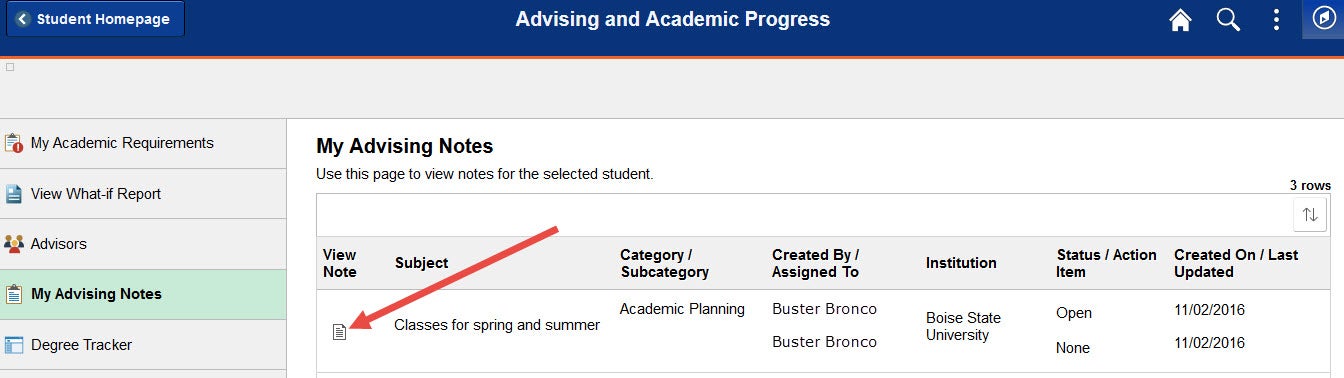Click the sort rows arrows icon
The image size is (1344, 378).
pyautogui.click(x=1310, y=214)
